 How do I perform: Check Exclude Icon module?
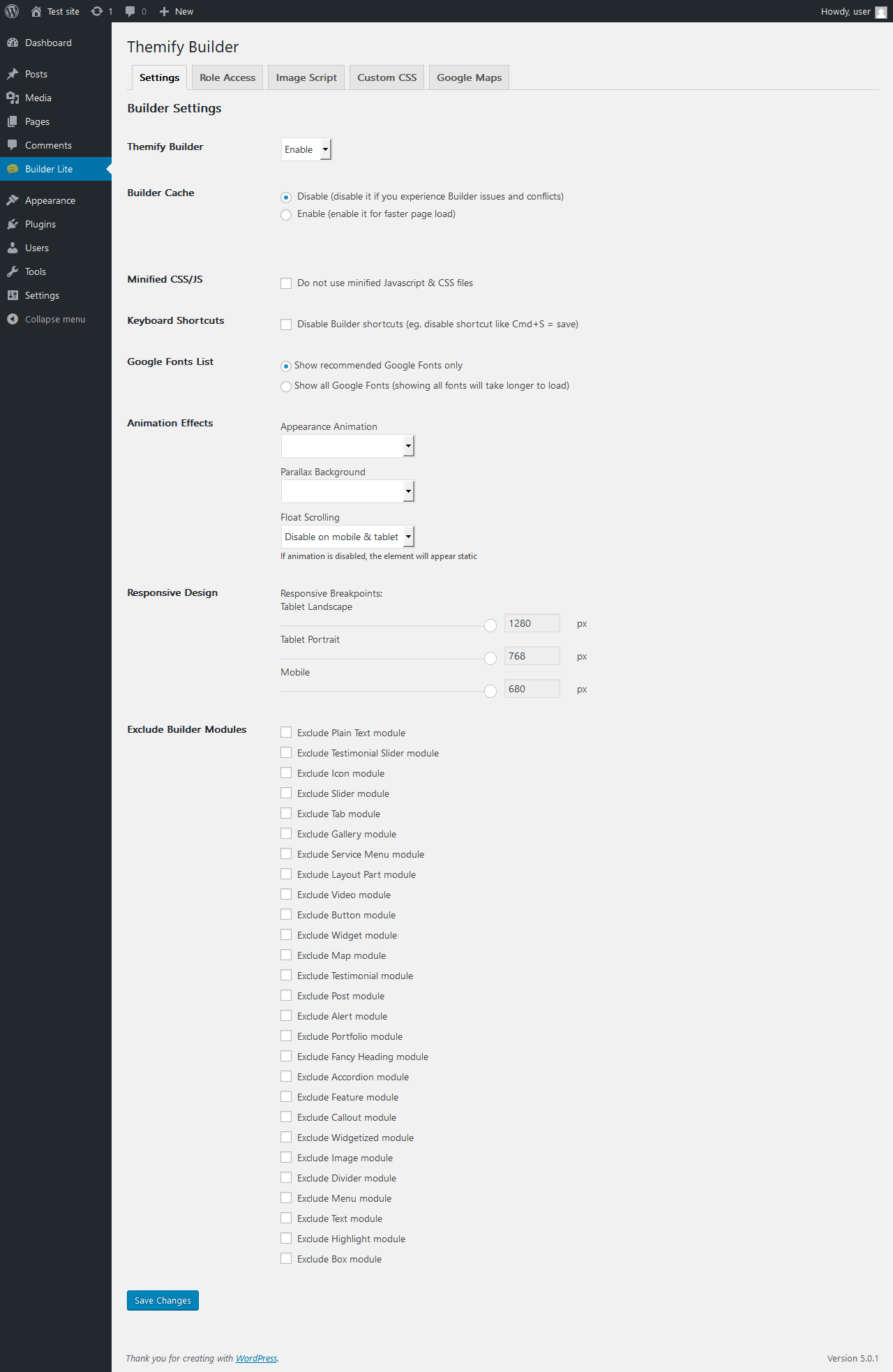click(x=286, y=773)
